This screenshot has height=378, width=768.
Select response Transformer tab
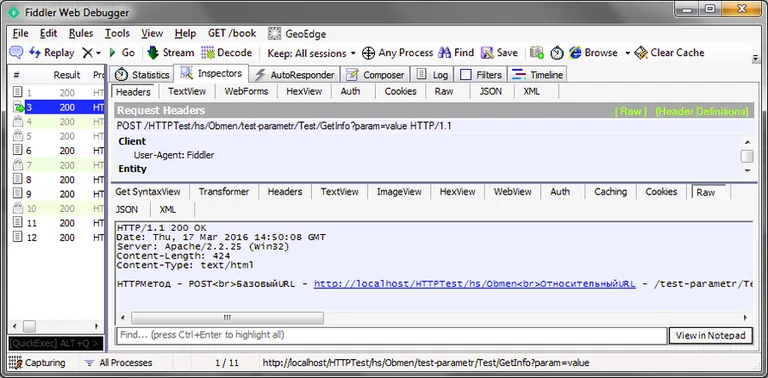click(224, 192)
